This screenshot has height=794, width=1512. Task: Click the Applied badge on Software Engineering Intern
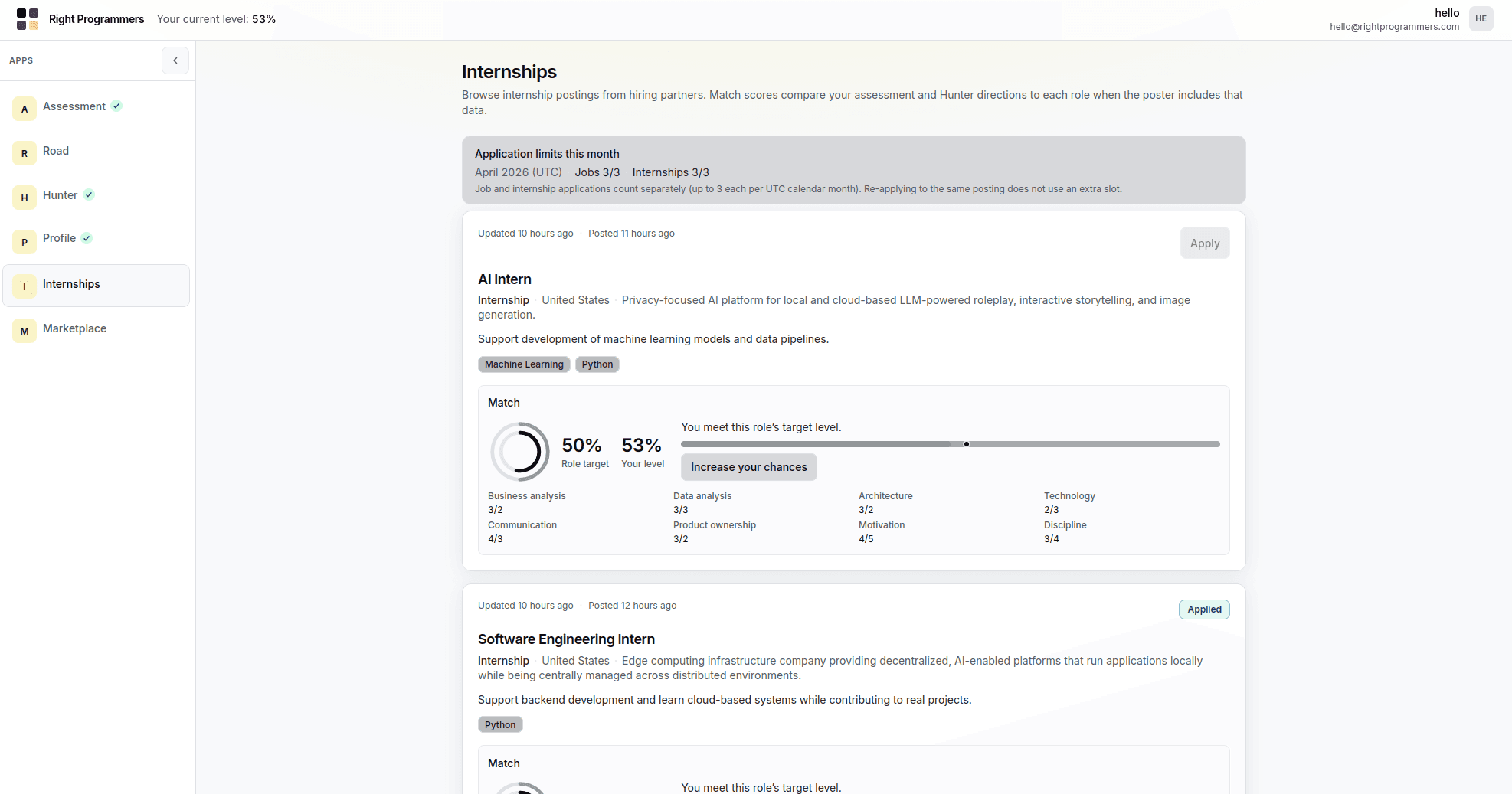(1203, 609)
